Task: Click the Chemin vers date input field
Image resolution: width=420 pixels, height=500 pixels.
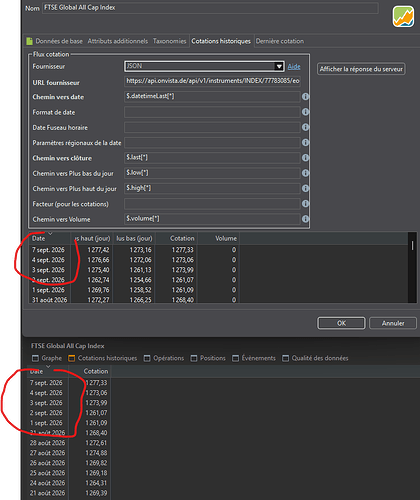Action: click(x=212, y=96)
